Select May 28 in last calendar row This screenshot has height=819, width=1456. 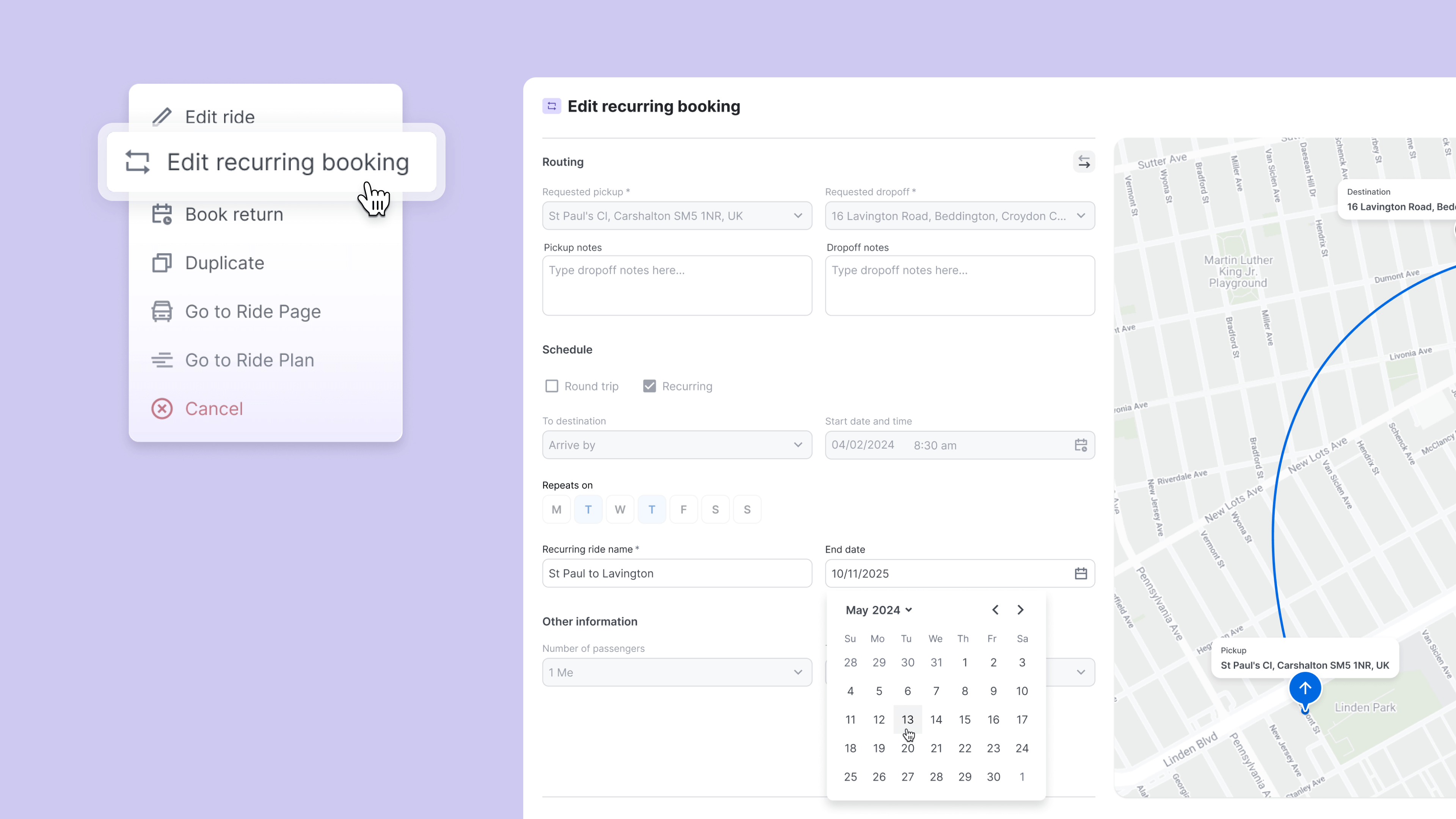(937, 777)
